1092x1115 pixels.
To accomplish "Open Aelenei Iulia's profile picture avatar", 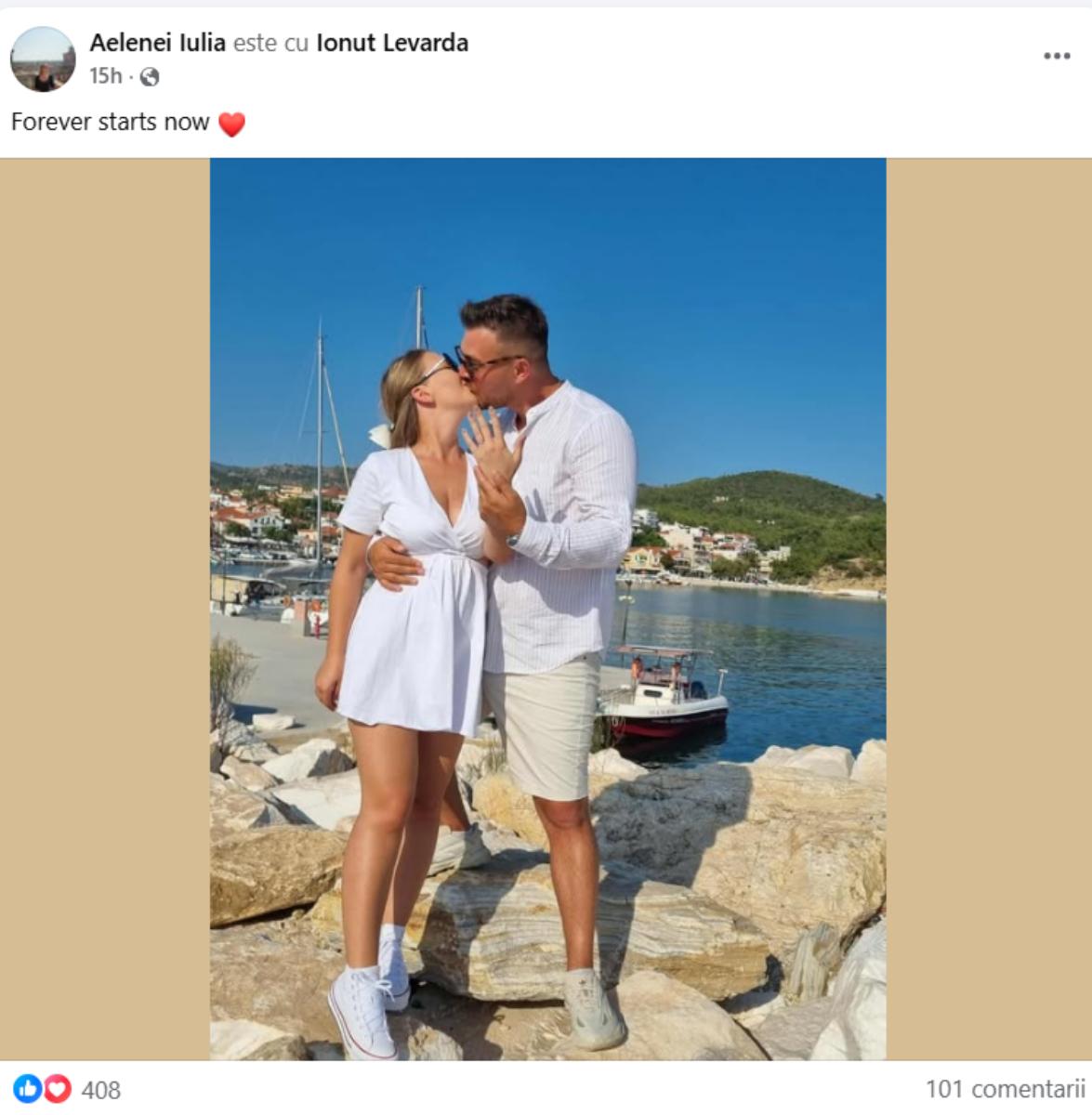I will tap(43, 59).
